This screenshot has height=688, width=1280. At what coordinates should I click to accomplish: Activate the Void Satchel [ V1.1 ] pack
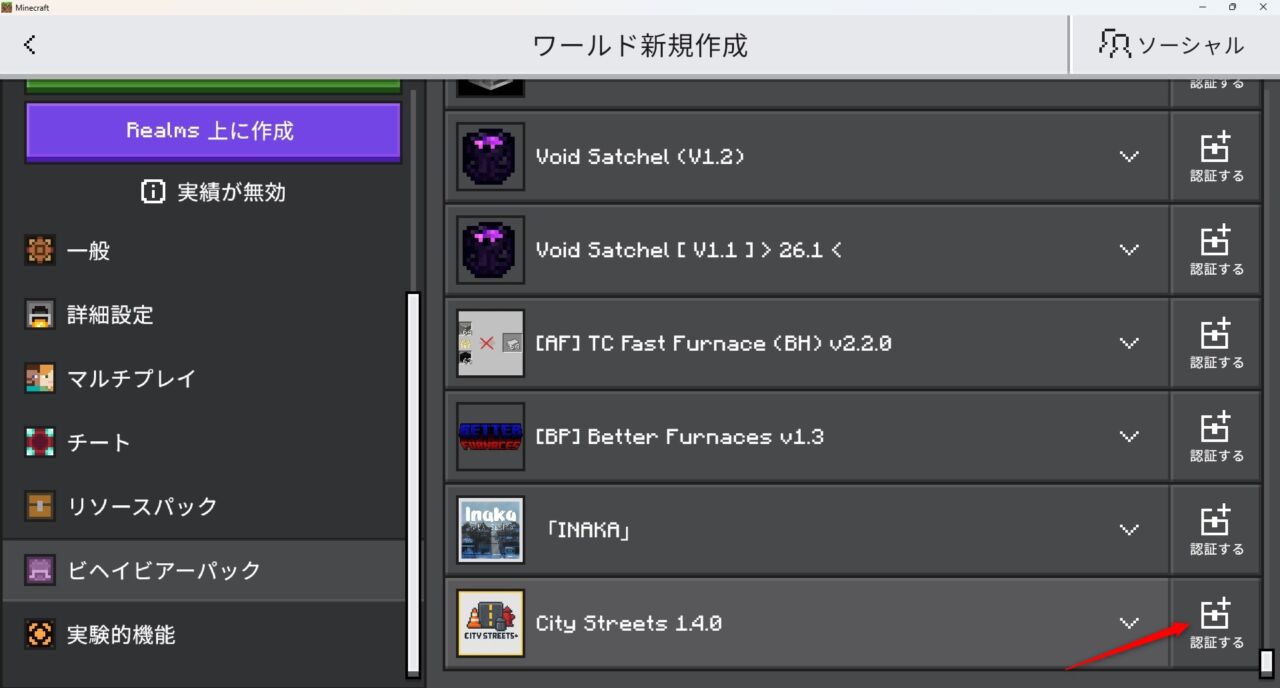coord(1216,250)
